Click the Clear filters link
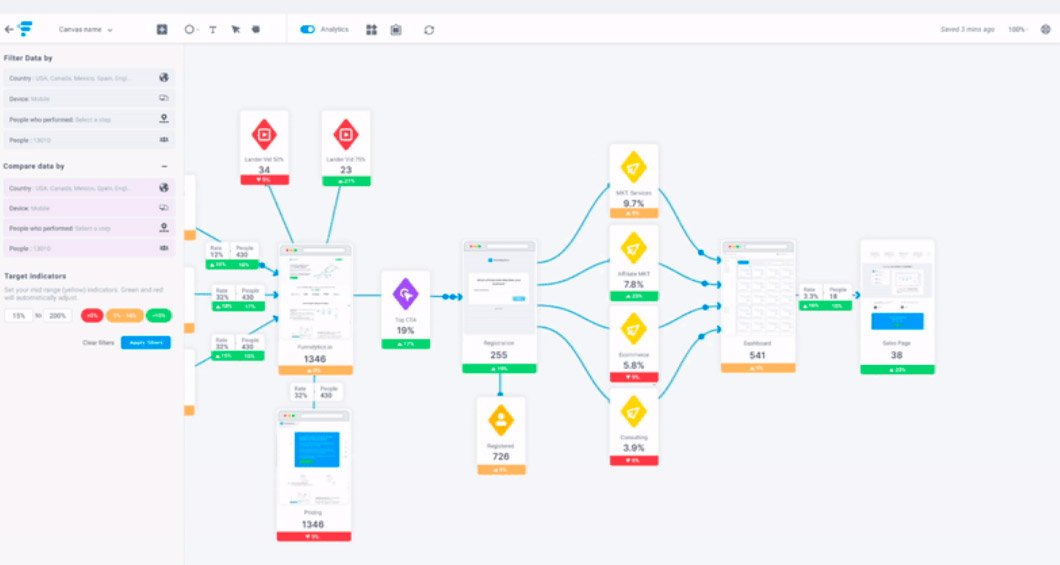This screenshot has width=1060, height=565. tap(98, 342)
